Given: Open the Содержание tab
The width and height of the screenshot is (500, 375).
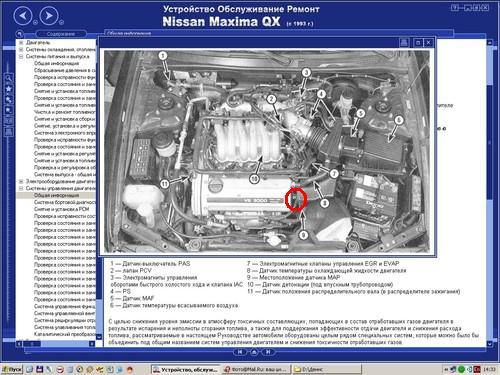Looking at the screenshot, I should [61, 34].
